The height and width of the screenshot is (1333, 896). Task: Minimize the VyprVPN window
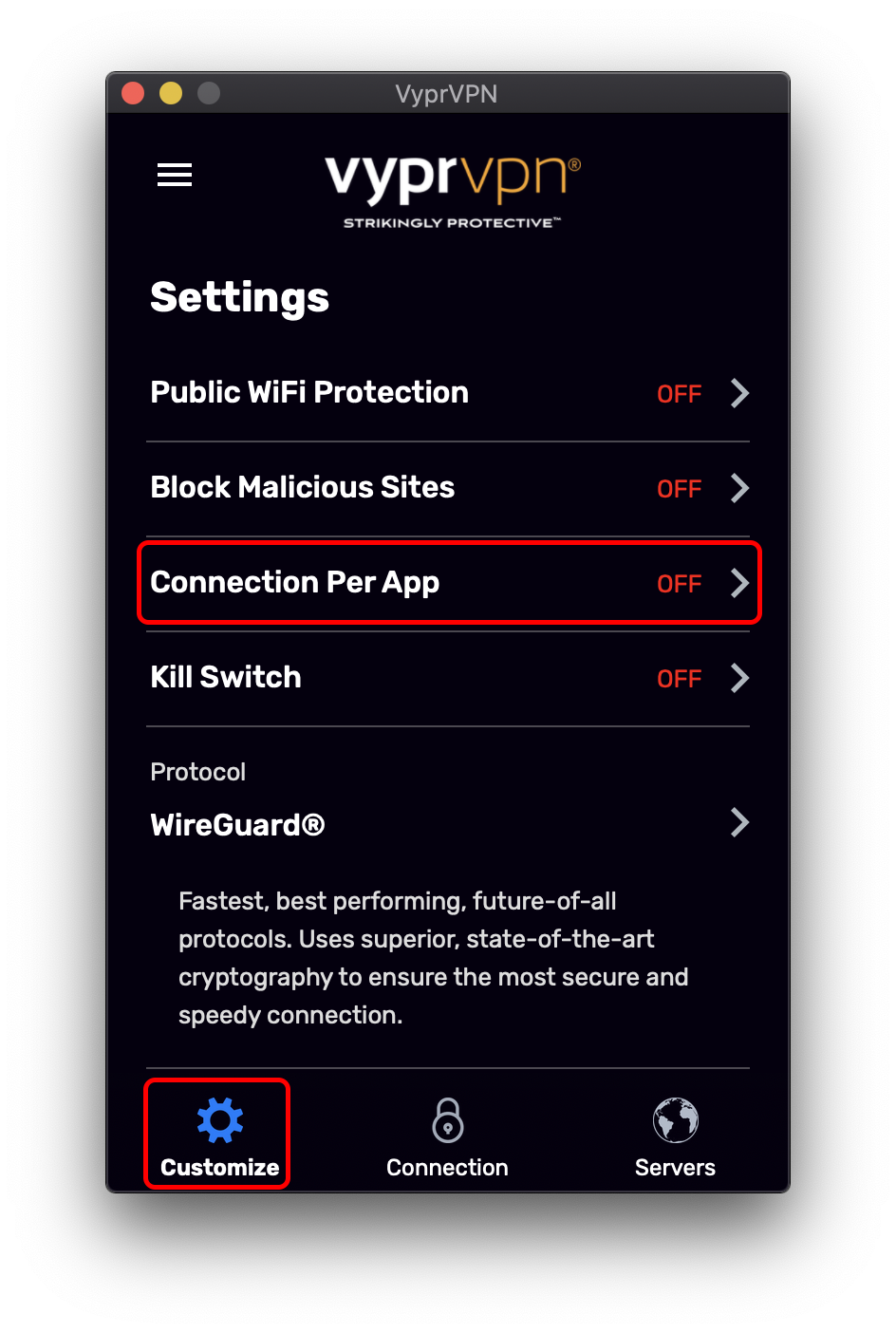[170, 93]
